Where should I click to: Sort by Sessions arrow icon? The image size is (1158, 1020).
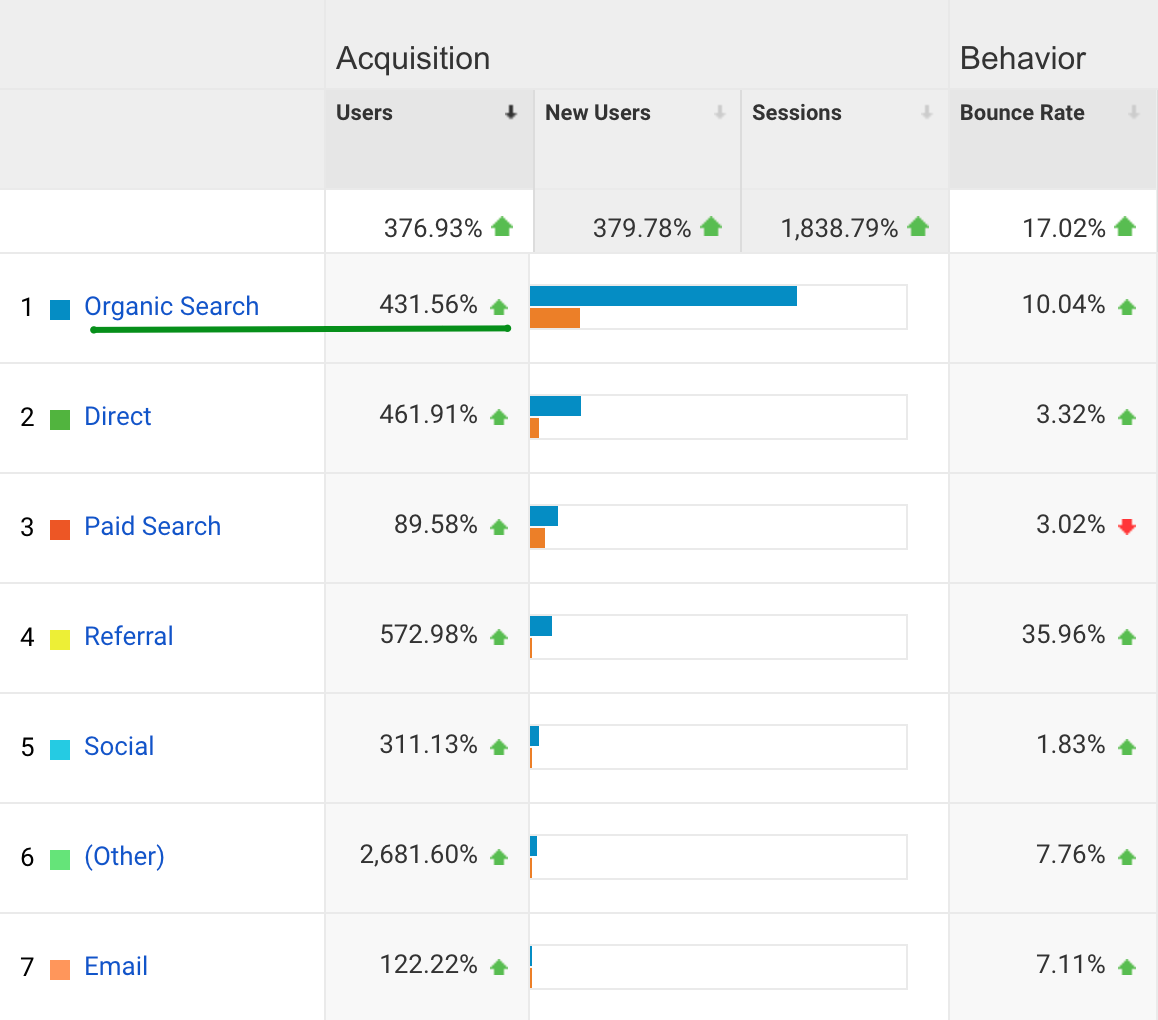point(927,113)
